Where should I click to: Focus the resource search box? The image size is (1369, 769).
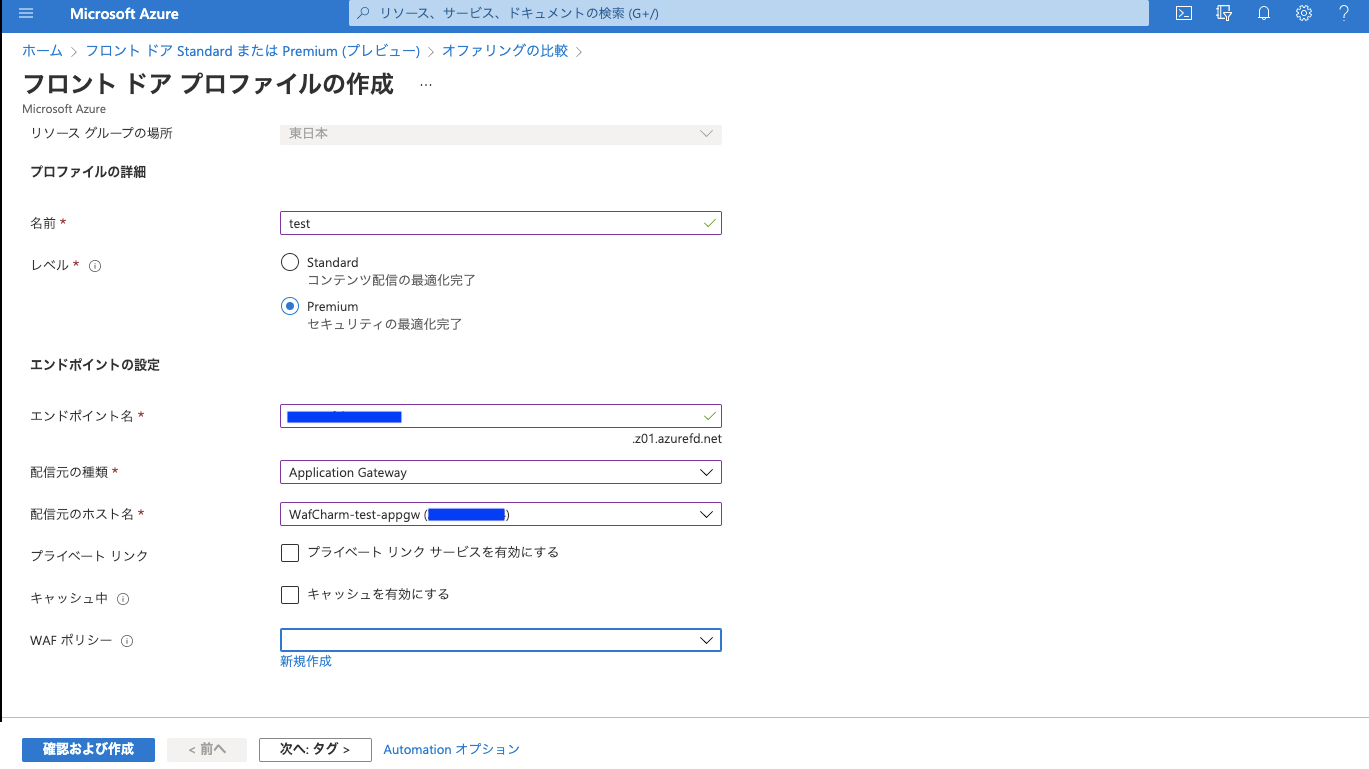[x=748, y=13]
